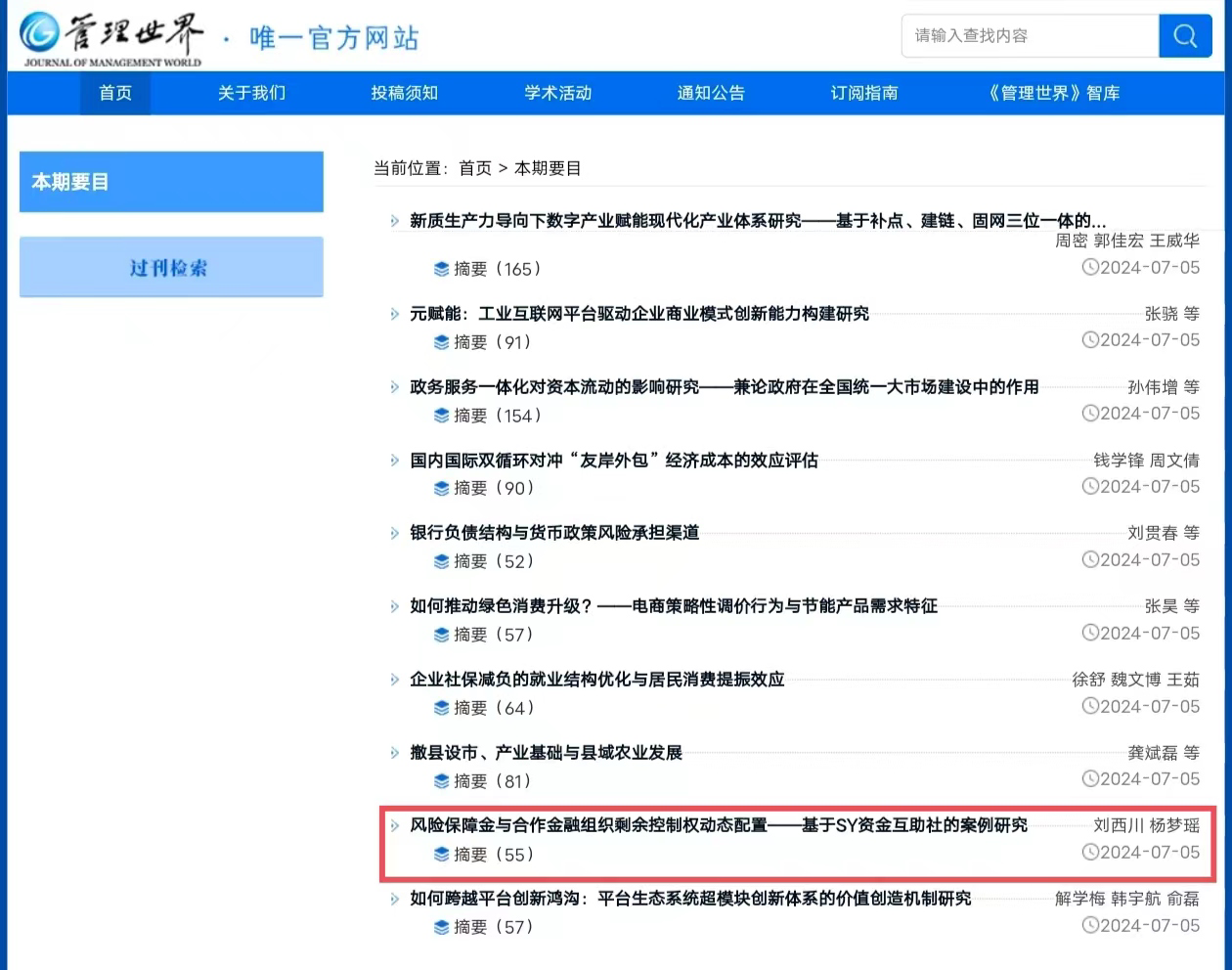Click the 管理世界 journal logo
1232x970 pixels.
tap(111, 39)
